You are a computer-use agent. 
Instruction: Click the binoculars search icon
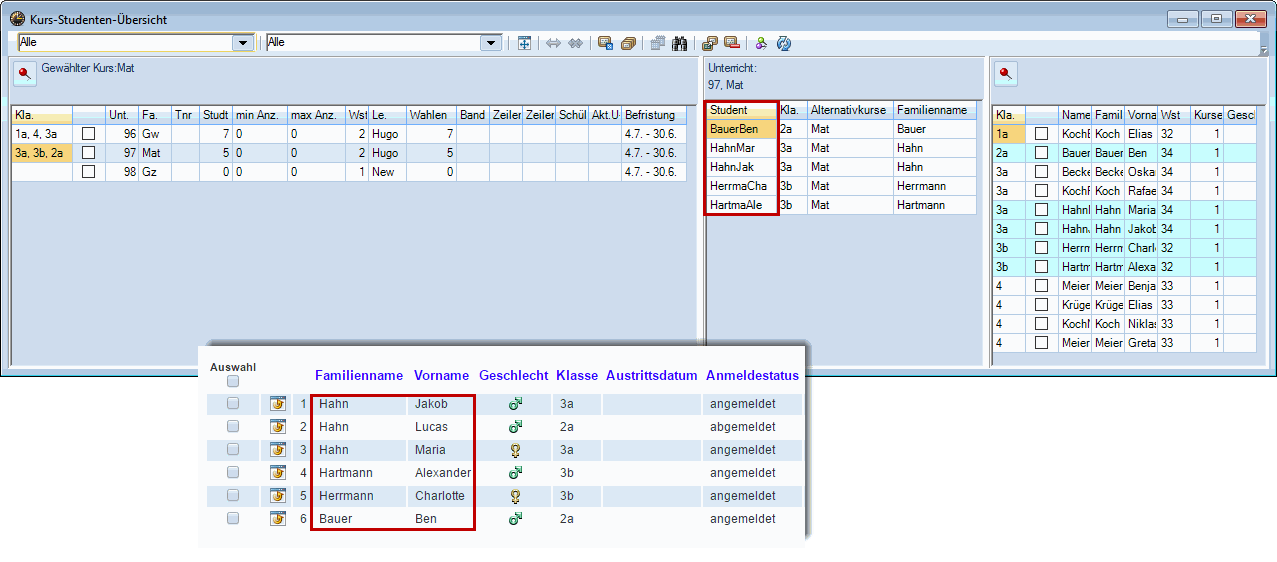pos(679,43)
